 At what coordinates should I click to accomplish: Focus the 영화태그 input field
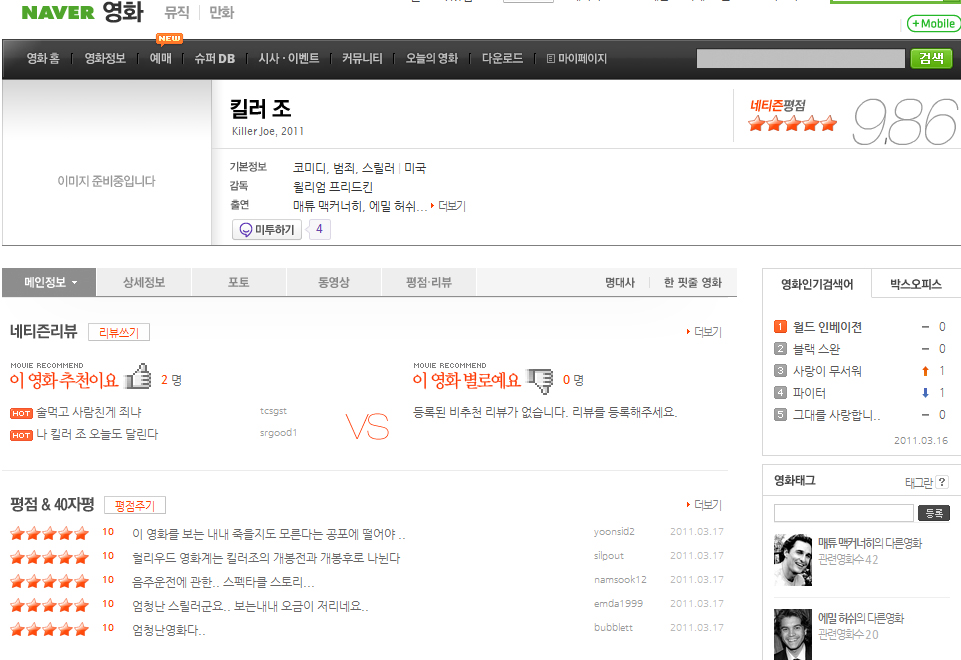(x=843, y=513)
